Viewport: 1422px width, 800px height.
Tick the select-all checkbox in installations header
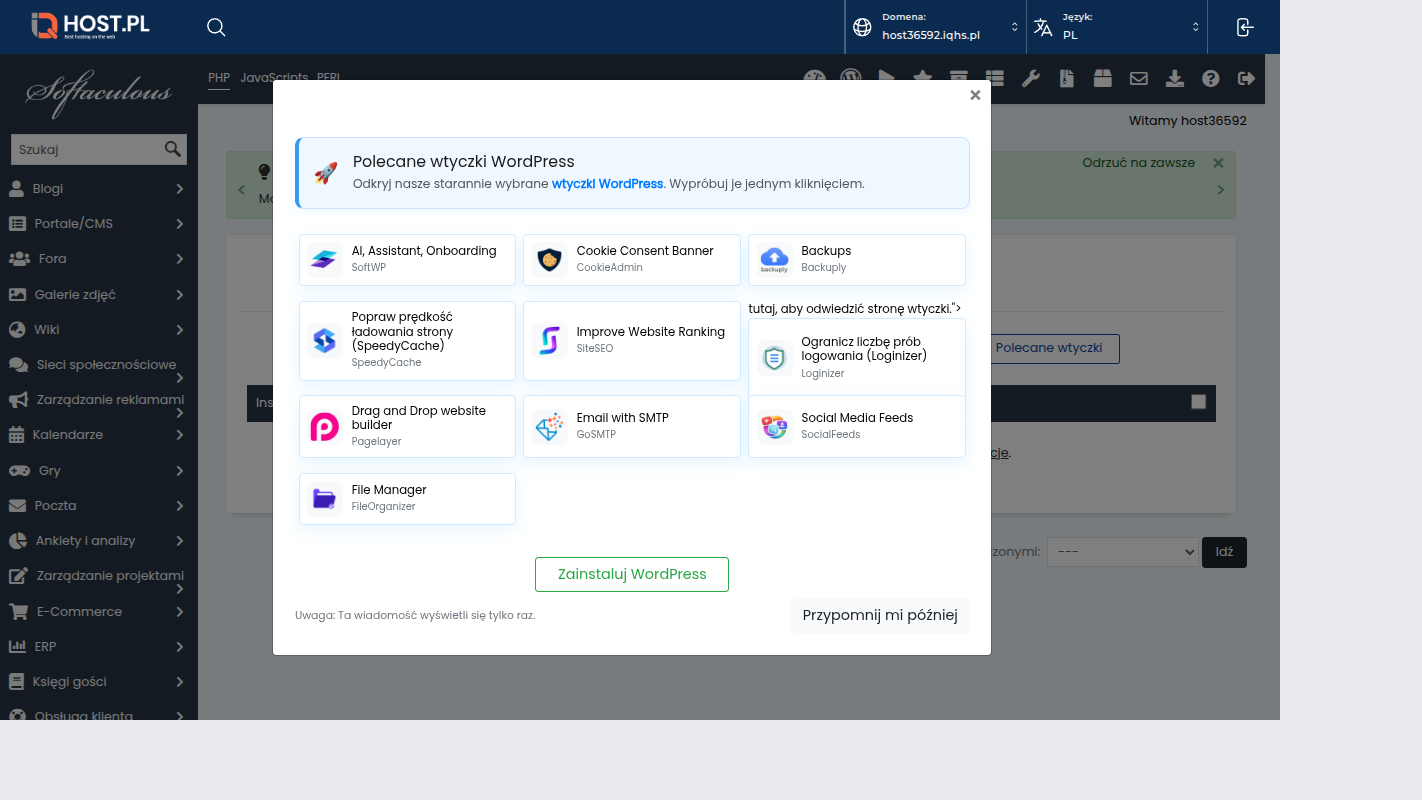tap(1198, 401)
